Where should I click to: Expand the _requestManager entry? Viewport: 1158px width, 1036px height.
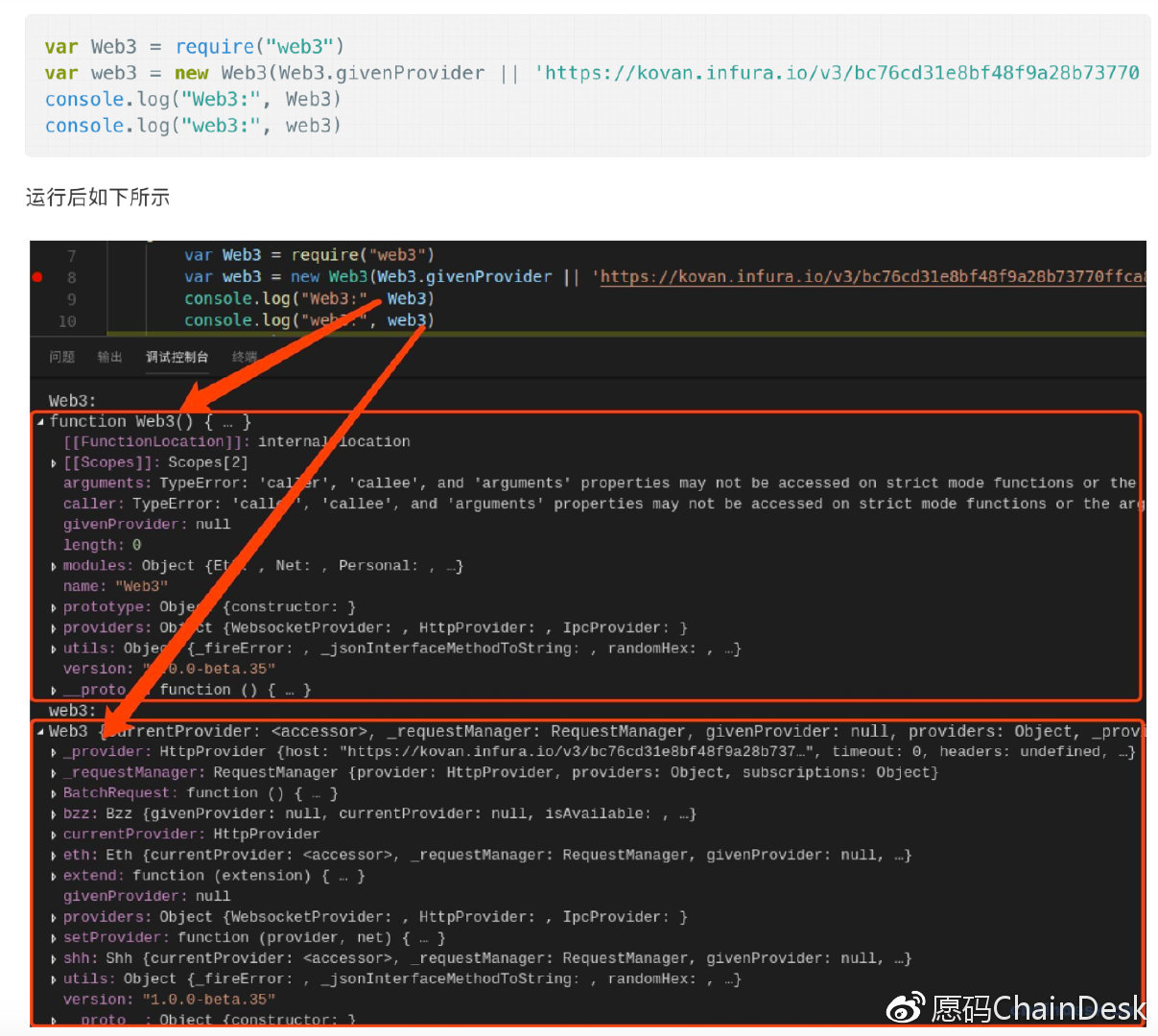54,773
